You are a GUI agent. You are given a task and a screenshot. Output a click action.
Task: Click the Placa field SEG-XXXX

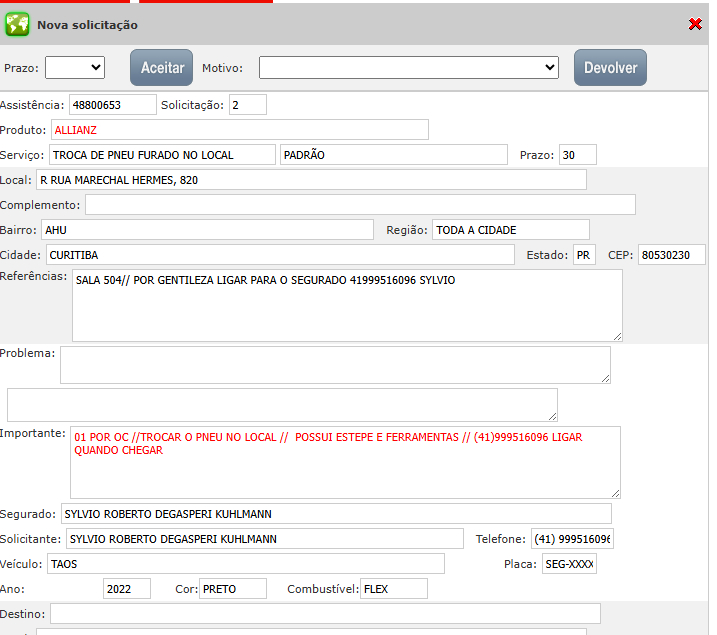(569, 564)
